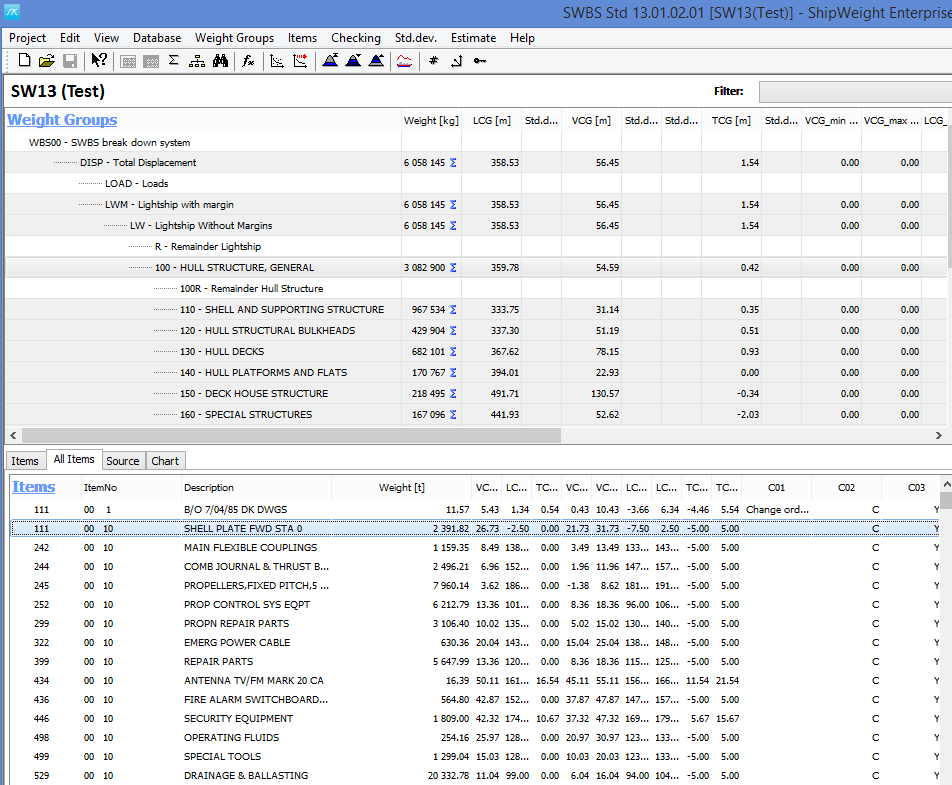Image resolution: width=952 pixels, height=785 pixels.
Task: Click the fx formula icon
Action: 248,61
